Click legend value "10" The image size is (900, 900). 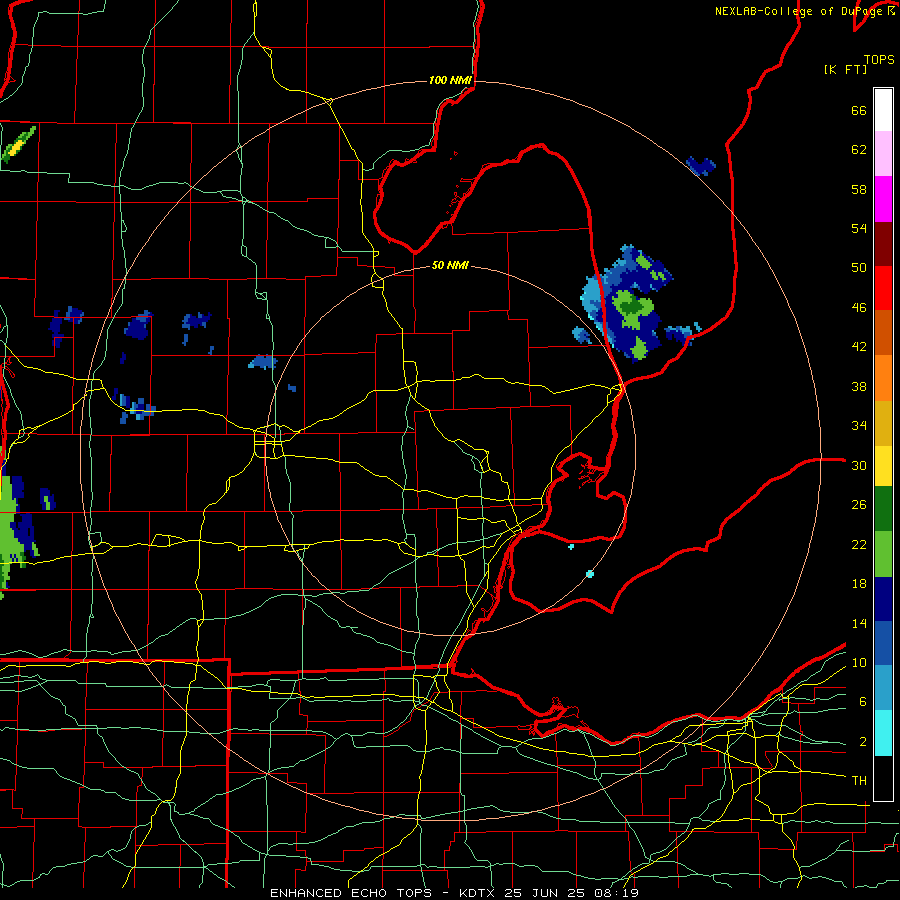point(859,662)
